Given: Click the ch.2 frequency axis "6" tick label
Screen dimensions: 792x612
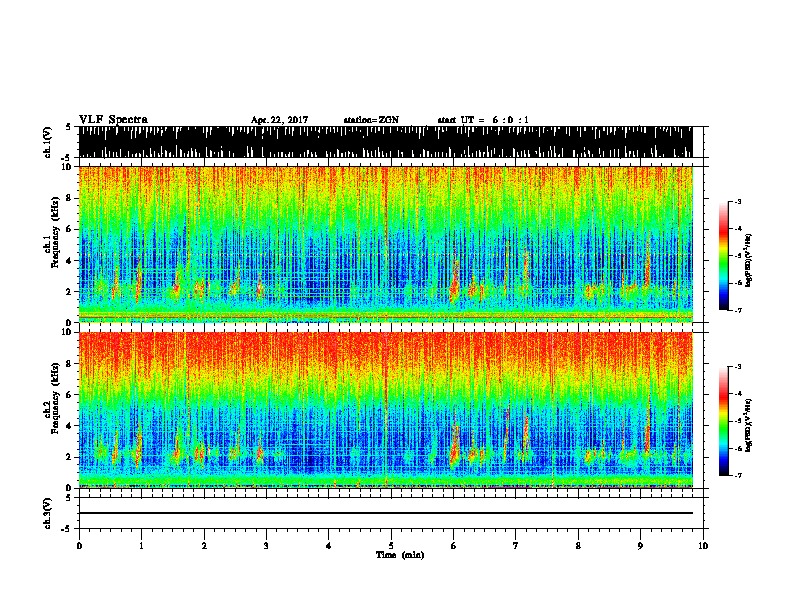Looking at the screenshot, I should [x=70, y=394].
